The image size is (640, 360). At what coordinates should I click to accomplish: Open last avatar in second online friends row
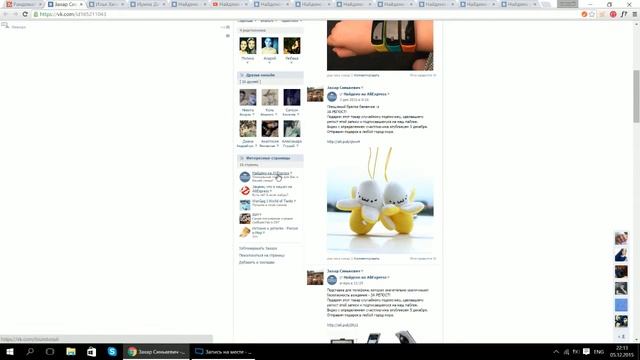click(292, 129)
